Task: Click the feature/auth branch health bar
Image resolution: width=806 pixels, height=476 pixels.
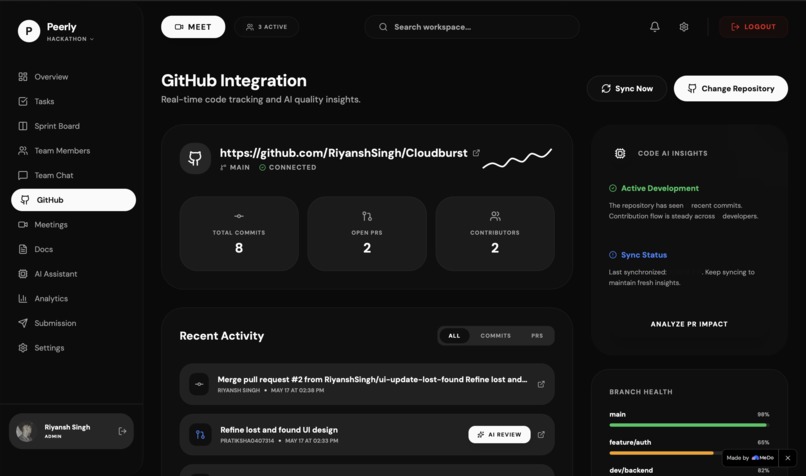Action: [662, 453]
